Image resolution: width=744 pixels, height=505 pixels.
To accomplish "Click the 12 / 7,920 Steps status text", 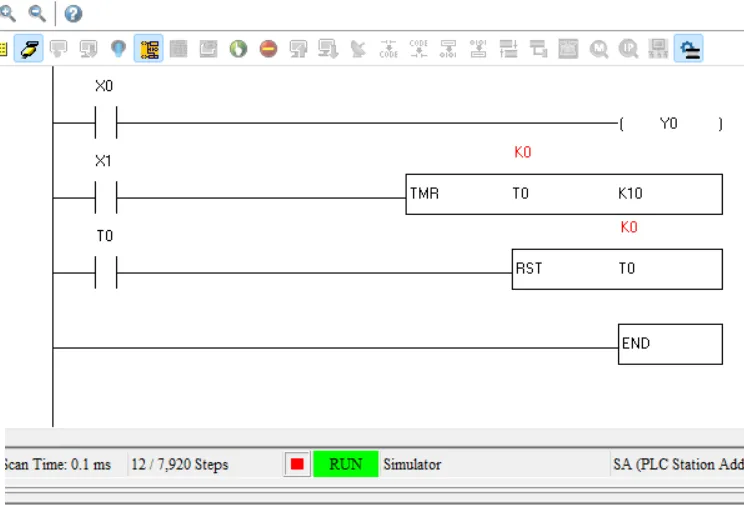I will pyautogui.click(x=180, y=464).
